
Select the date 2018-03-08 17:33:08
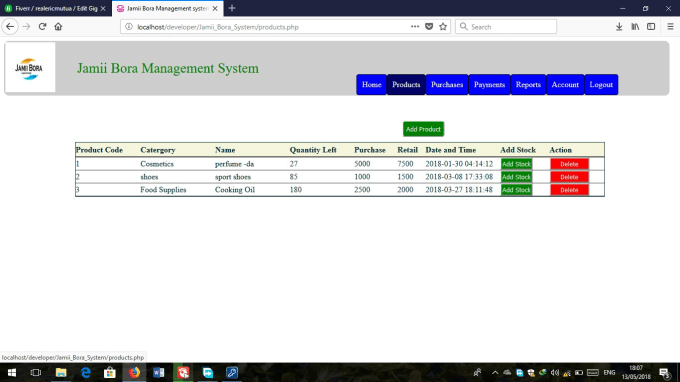[x=459, y=177]
